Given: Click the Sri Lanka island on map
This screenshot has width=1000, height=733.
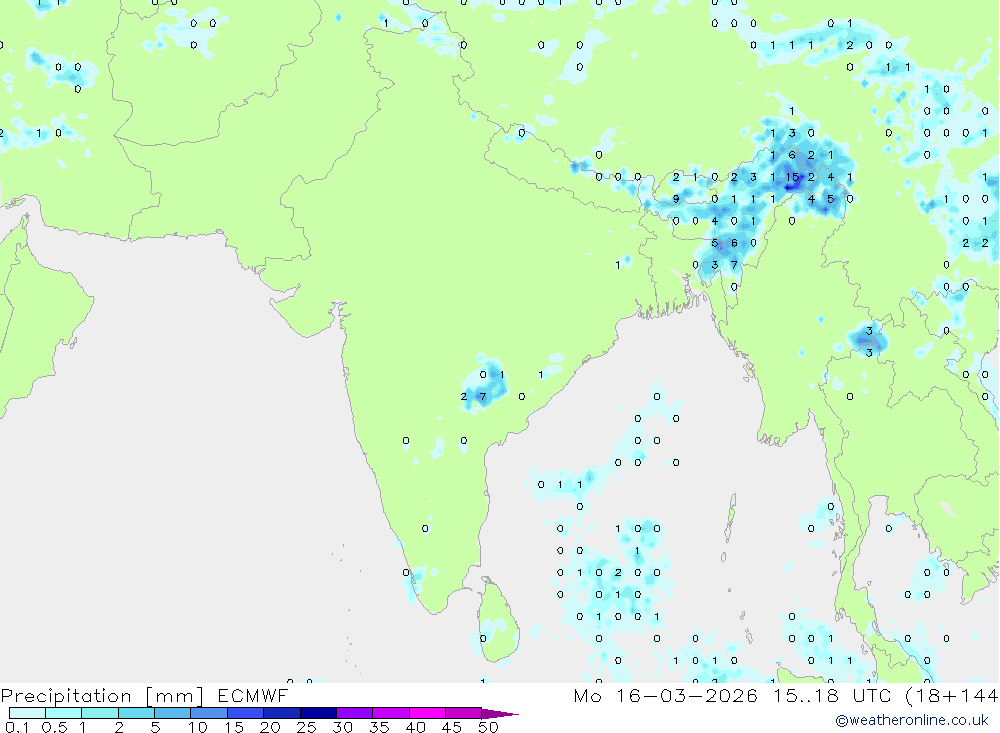Looking at the screenshot, I should tap(498, 620).
